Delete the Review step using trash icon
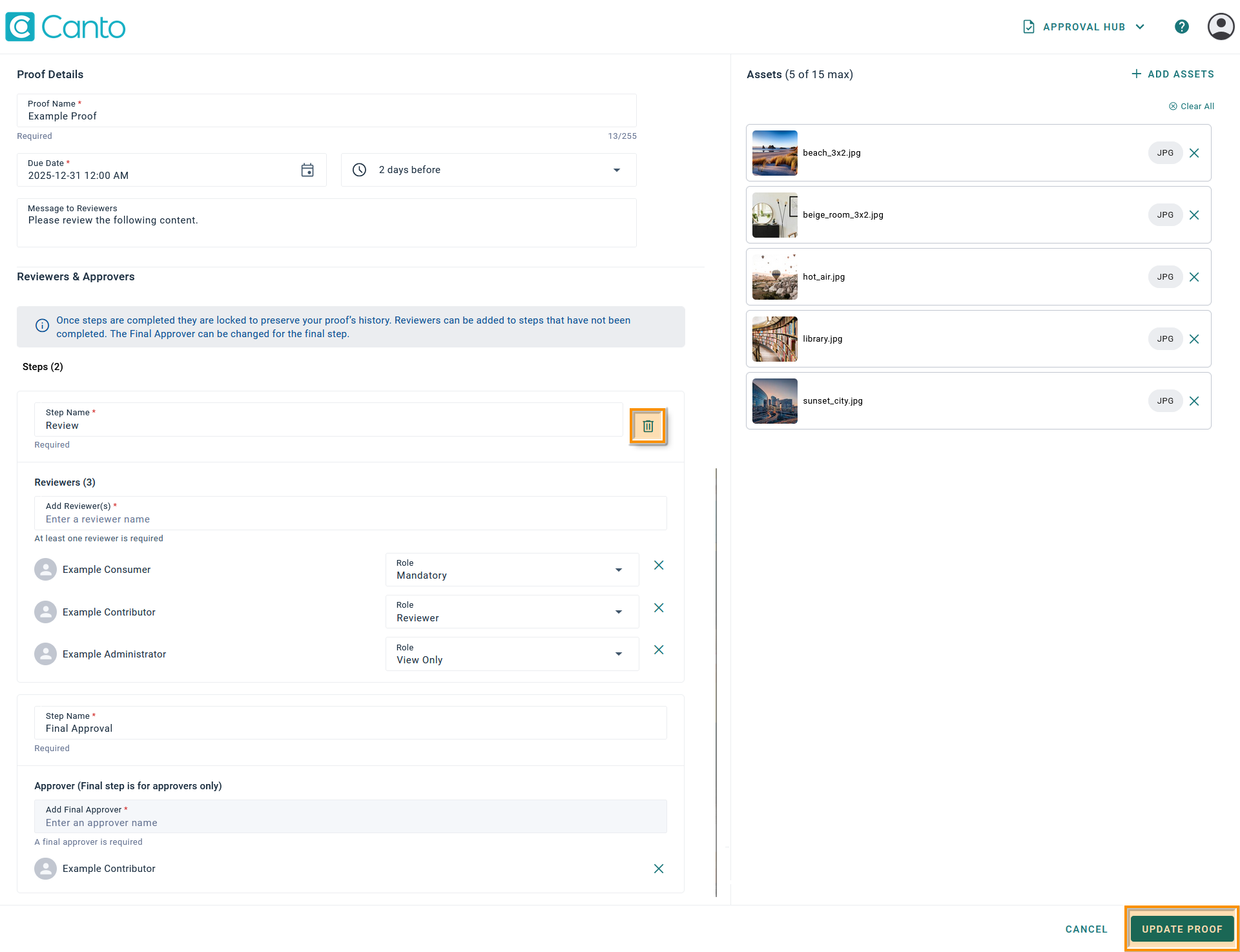Viewport: 1240px width, 952px height. coord(648,426)
